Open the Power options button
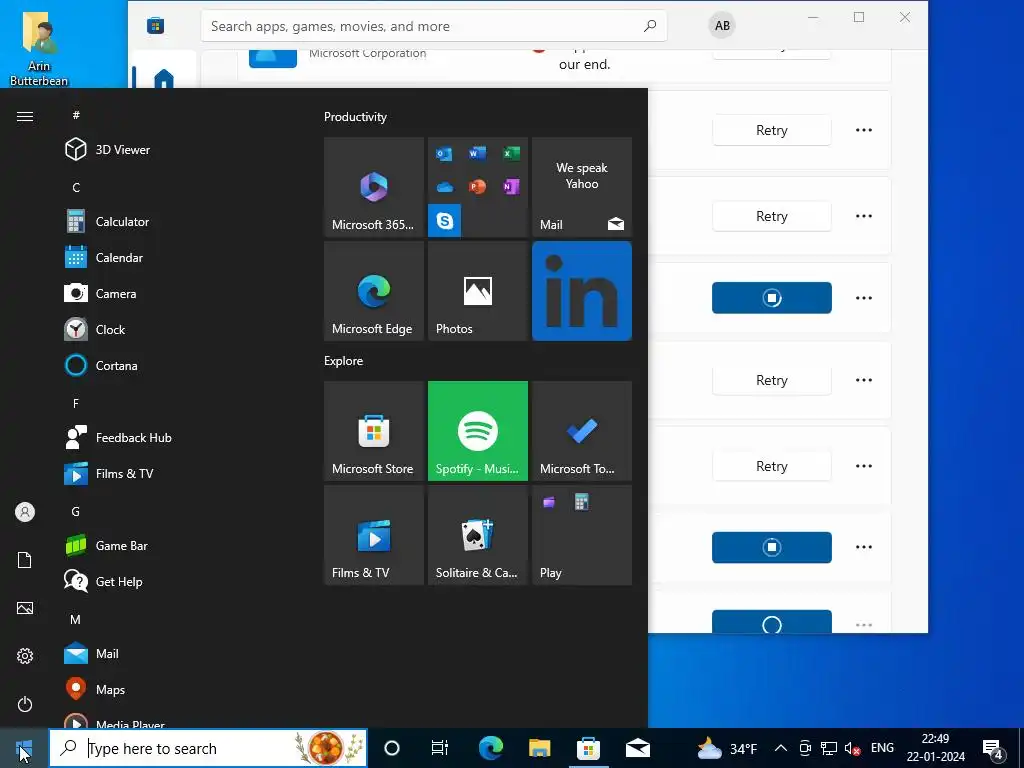 25,704
